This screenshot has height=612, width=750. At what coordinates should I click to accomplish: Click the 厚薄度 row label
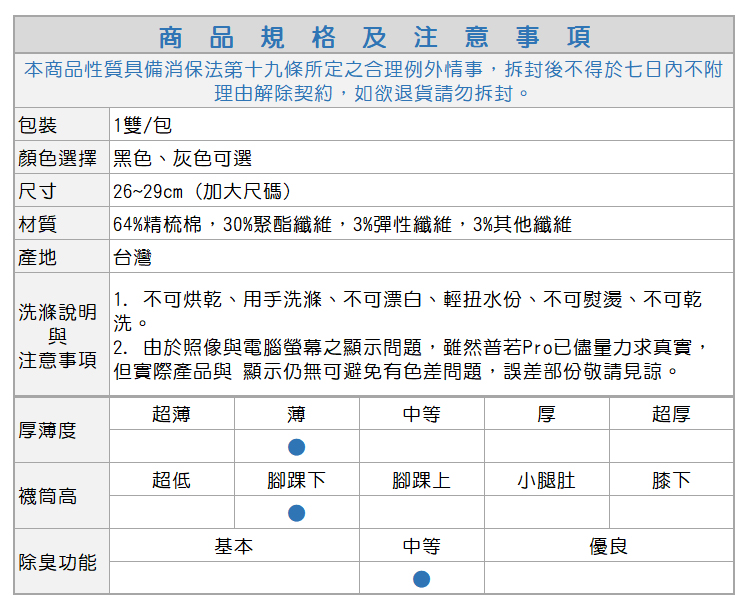(47, 430)
